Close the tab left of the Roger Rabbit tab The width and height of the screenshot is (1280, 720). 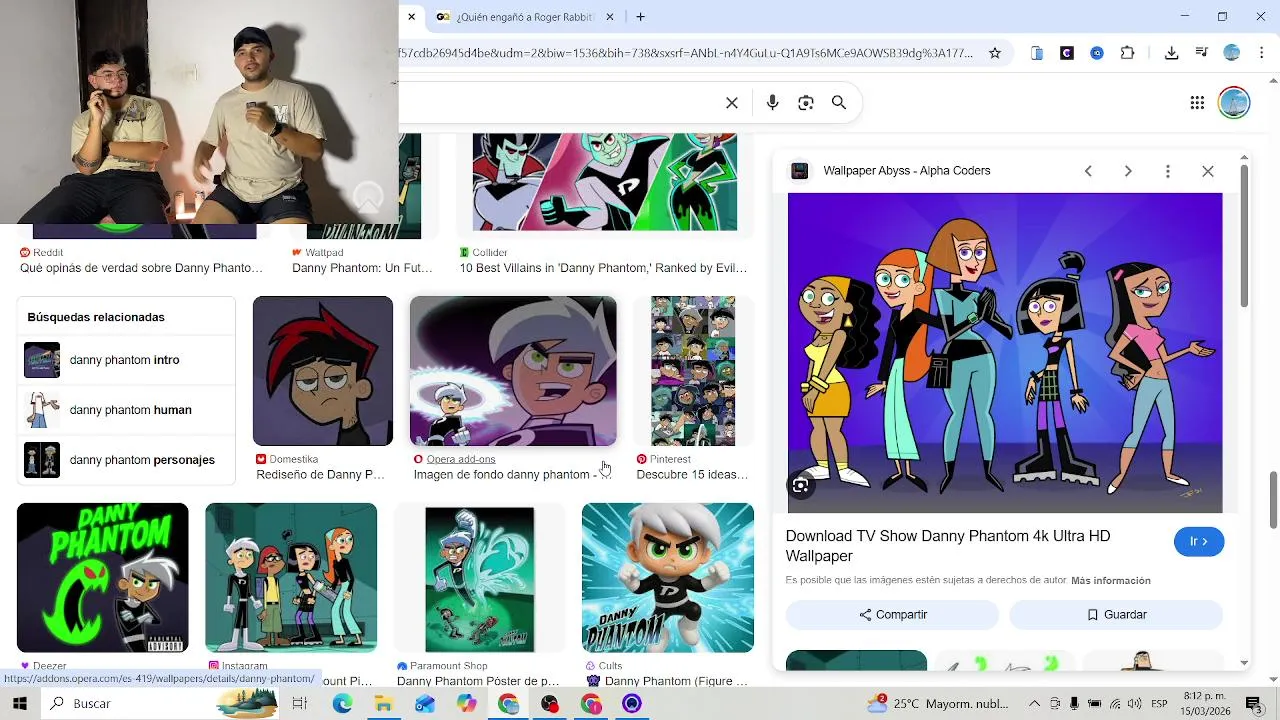(x=411, y=17)
